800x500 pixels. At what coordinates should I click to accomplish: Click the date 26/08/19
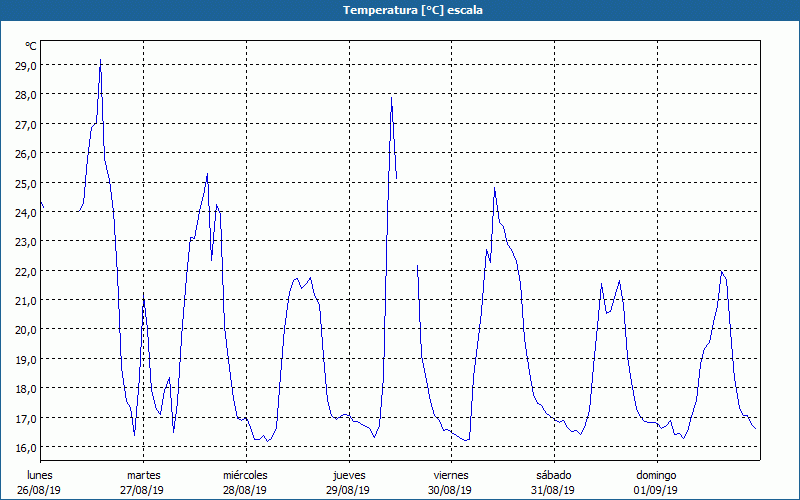point(39,490)
